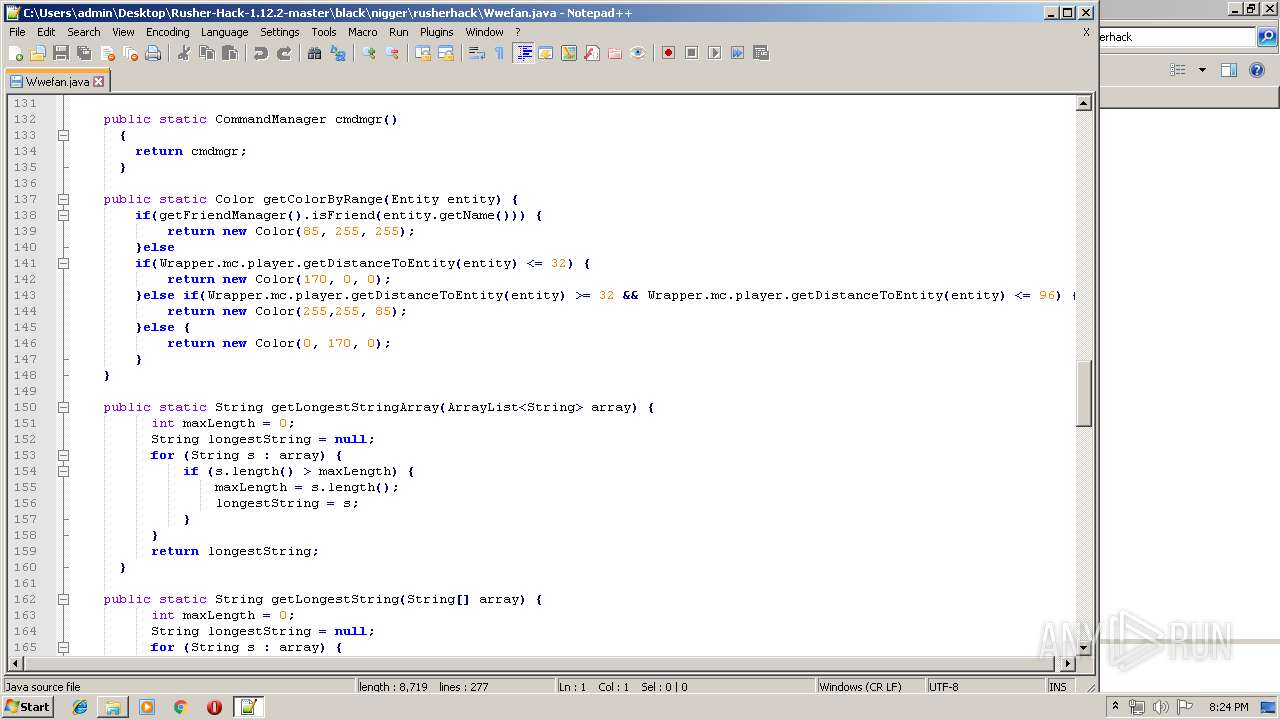1280x720 pixels.
Task: Toggle show all characters pilcrow icon
Action: [x=499, y=53]
